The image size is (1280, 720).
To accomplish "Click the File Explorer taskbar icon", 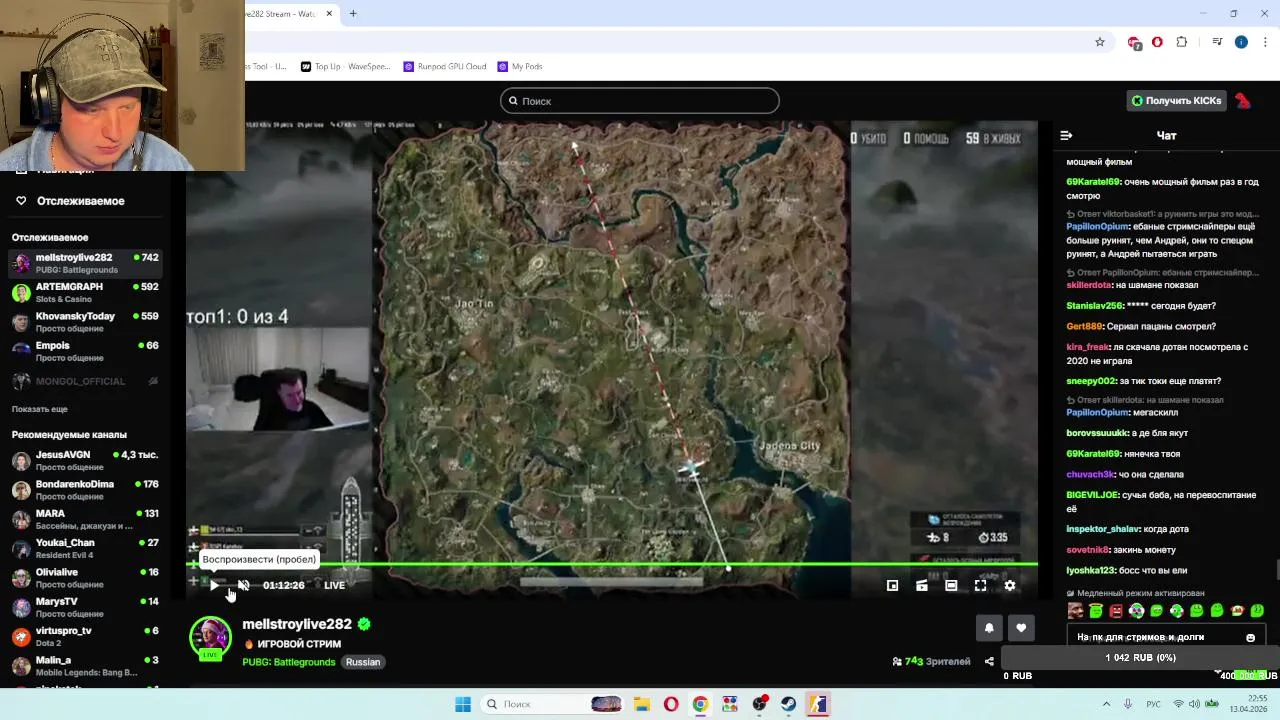I will click(641, 704).
